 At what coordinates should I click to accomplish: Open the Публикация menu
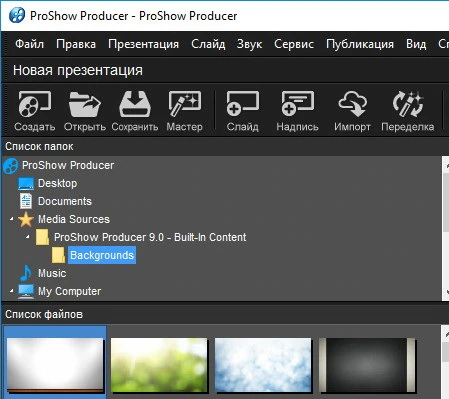(x=360, y=44)
